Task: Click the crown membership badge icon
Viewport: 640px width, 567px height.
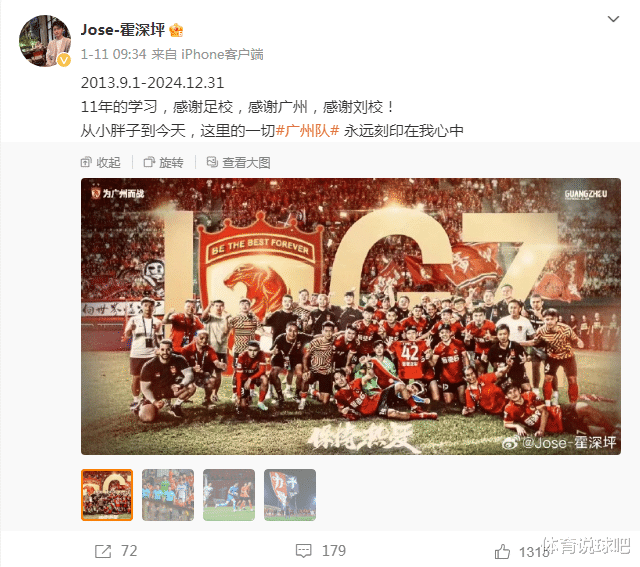Action: pos(176,30)
